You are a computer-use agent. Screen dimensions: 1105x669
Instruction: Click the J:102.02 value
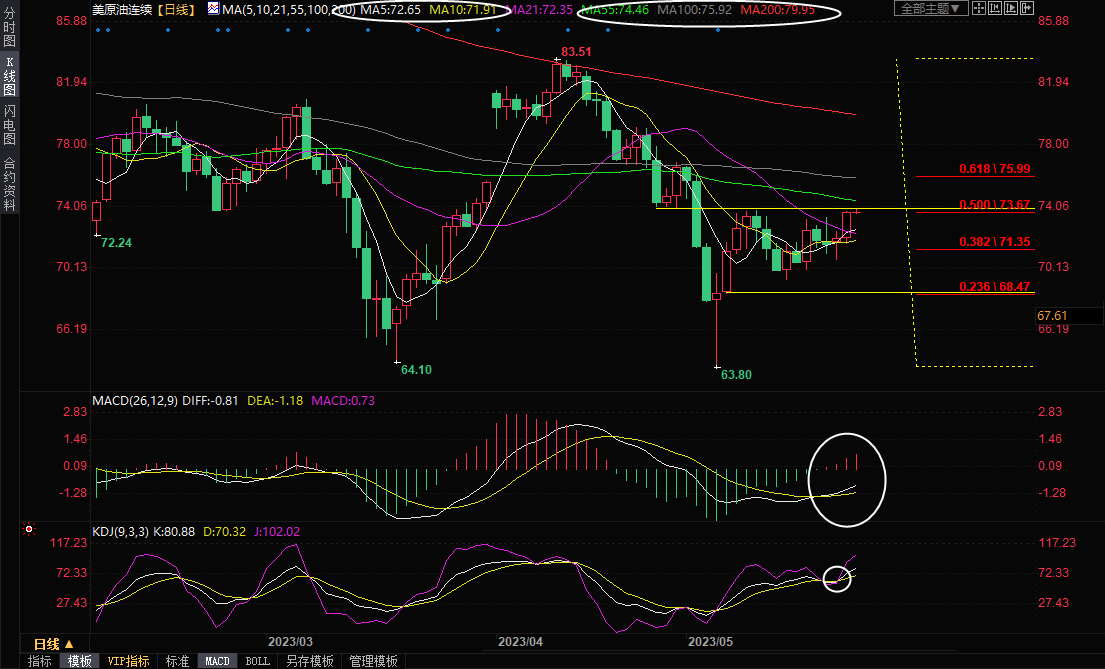(277, 532)
